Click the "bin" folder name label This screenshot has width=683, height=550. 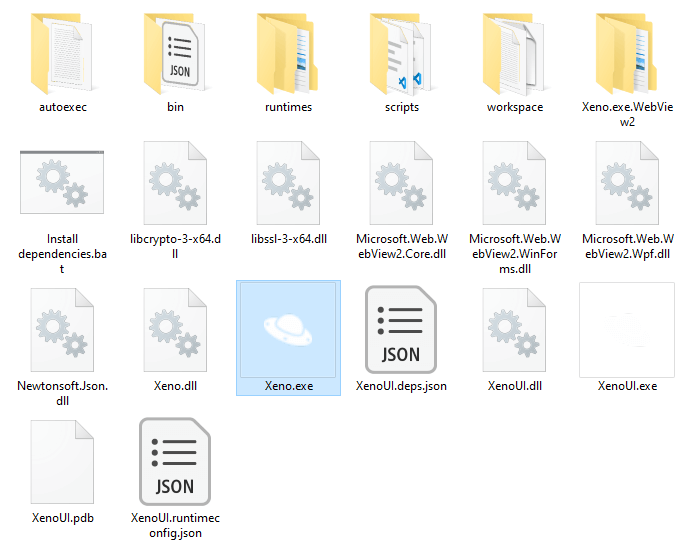(x=176, y=107)
